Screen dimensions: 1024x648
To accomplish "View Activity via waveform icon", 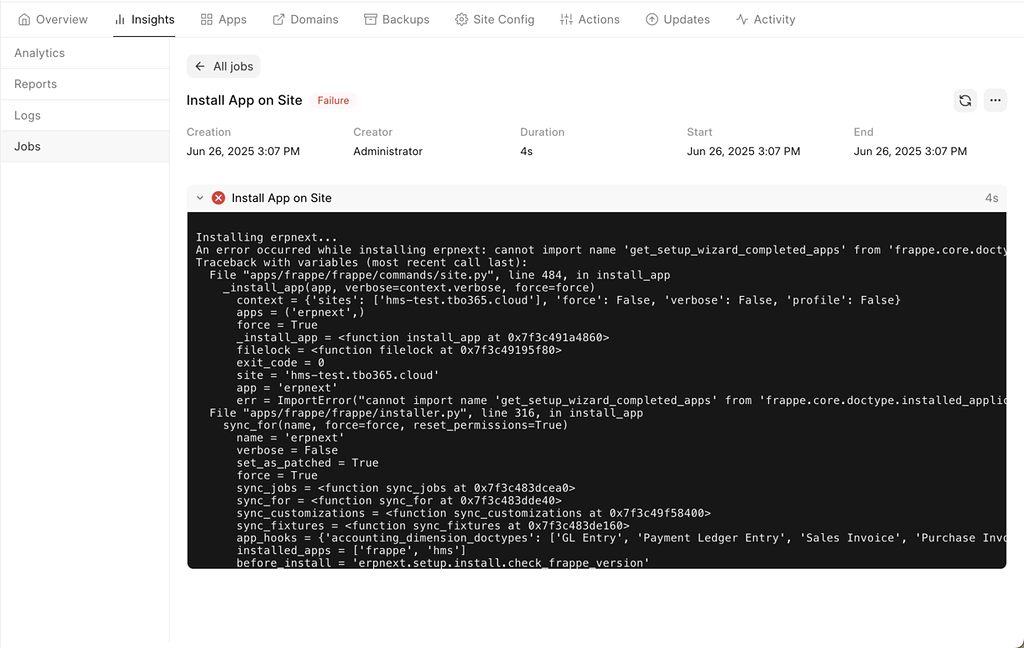I will pyautogui.click(x=742, y=18).
